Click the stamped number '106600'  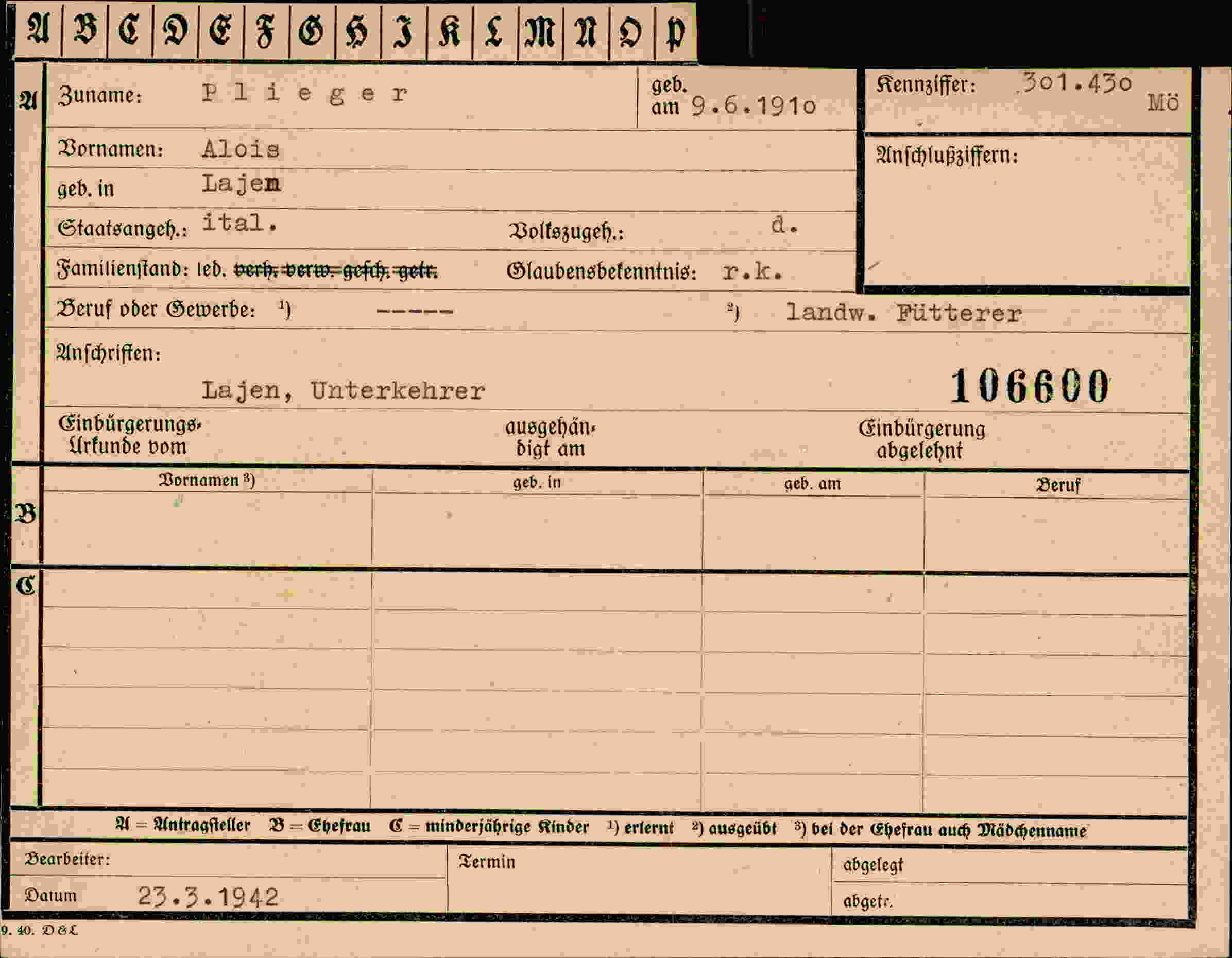pyautogui.click(x=1030, y=386)
